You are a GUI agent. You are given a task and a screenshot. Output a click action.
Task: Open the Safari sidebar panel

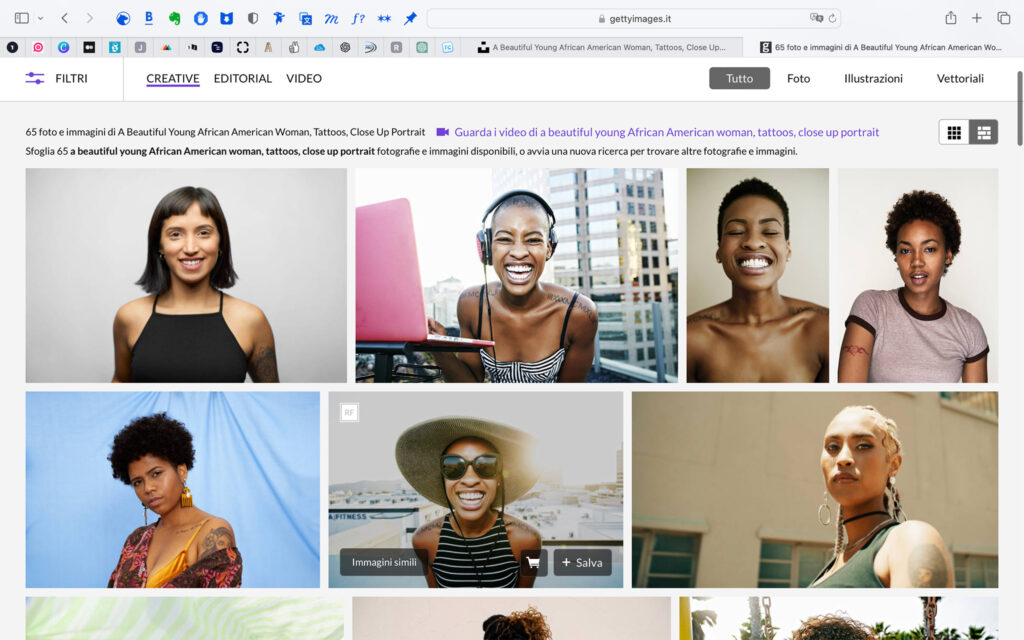[22, 18]
